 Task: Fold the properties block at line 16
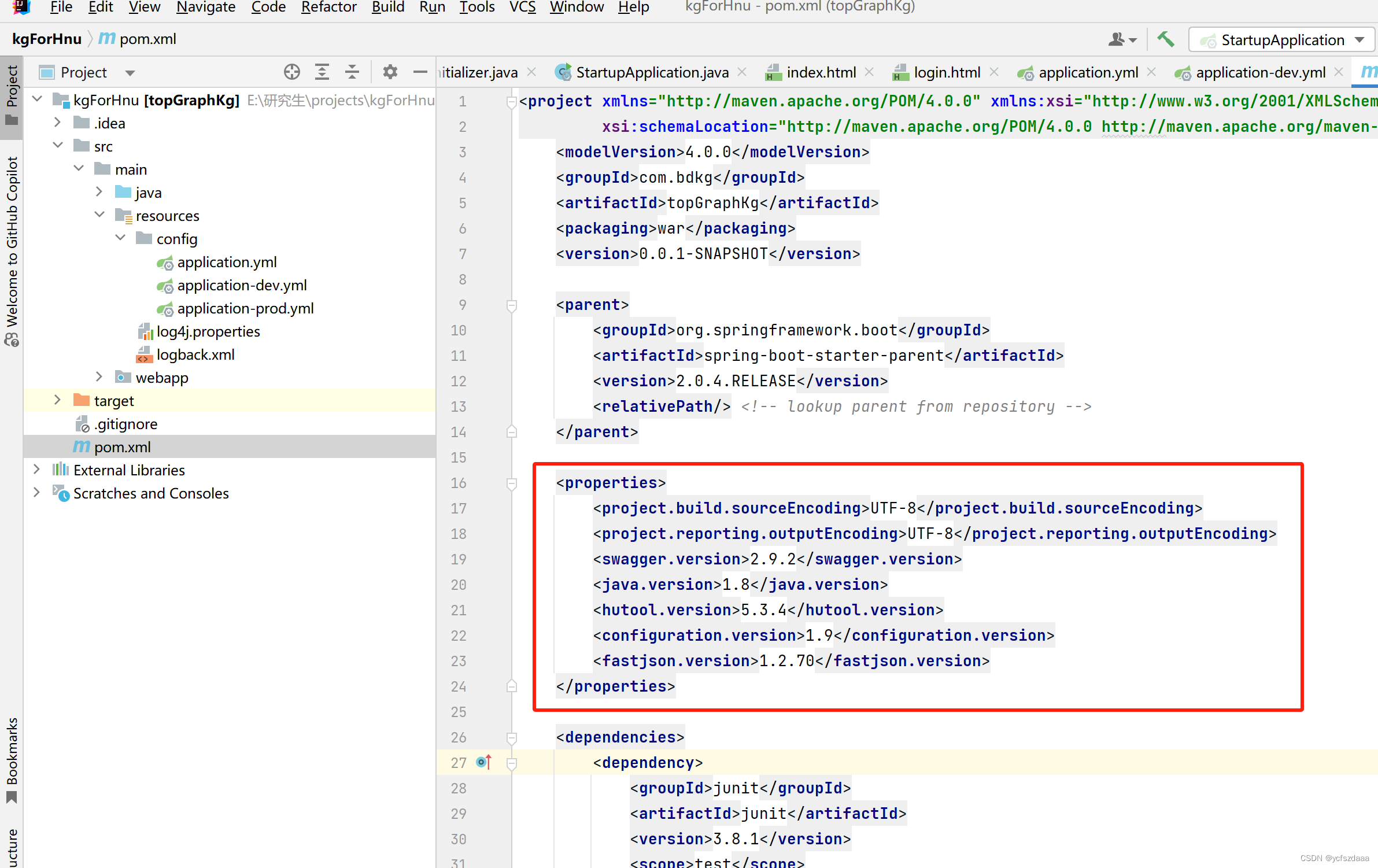click(511, 483)
